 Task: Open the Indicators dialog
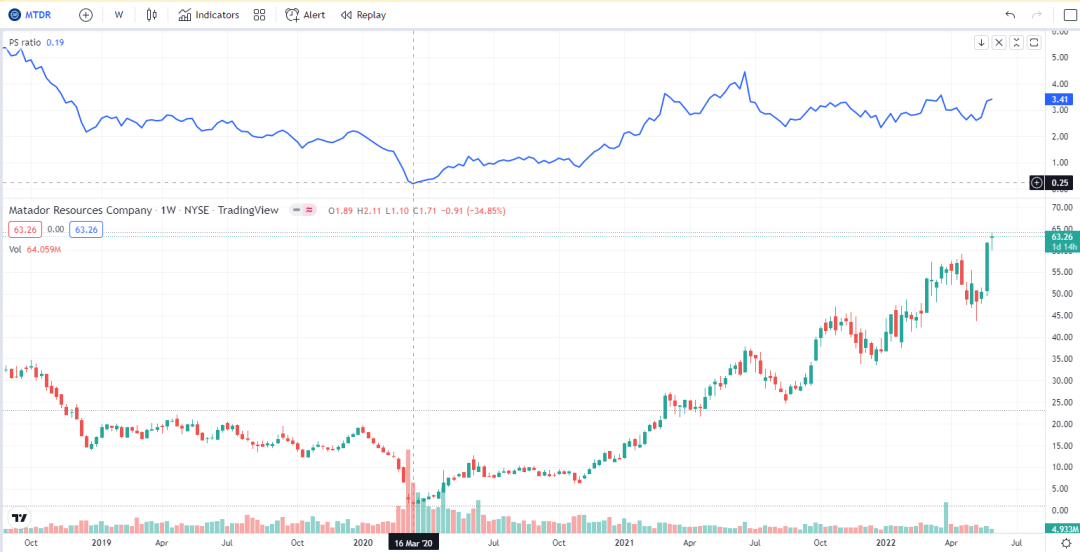pyautogui.click(x=209, y=14)
